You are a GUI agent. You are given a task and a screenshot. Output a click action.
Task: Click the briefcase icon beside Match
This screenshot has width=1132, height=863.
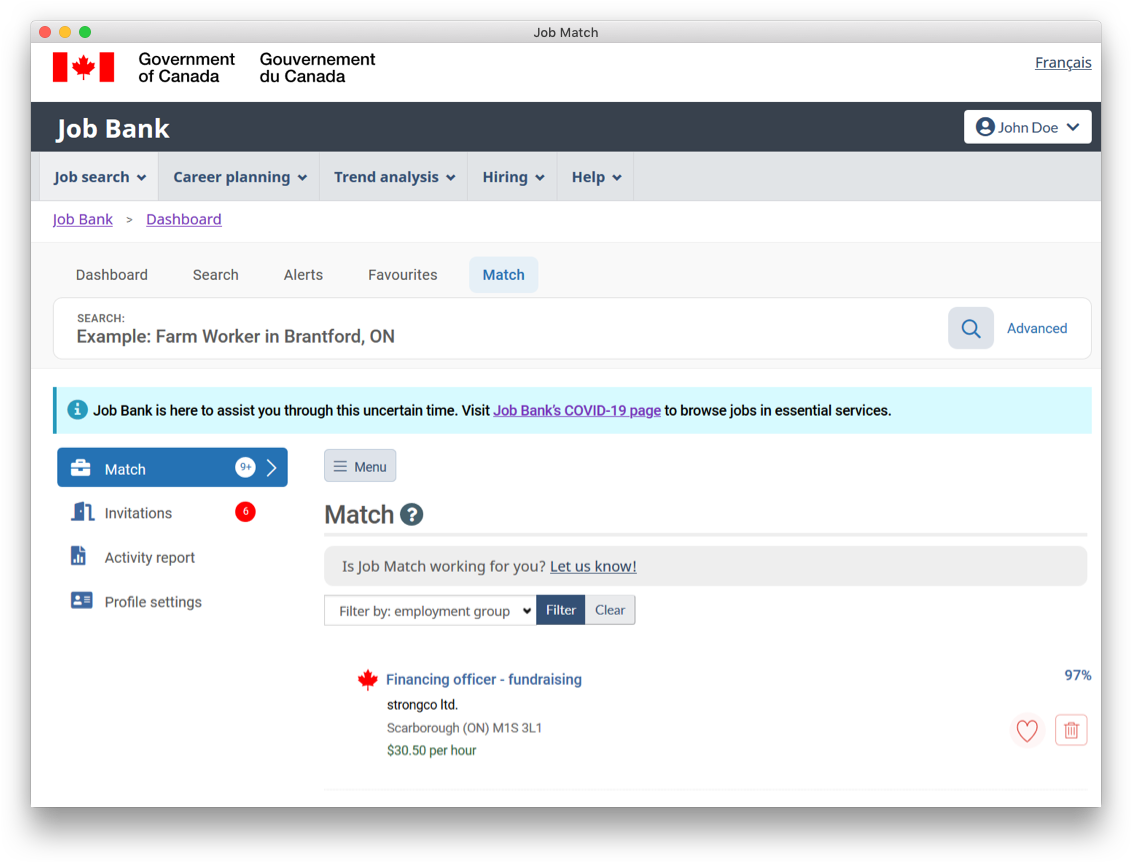pyautogui.click(x=81, y=468)
